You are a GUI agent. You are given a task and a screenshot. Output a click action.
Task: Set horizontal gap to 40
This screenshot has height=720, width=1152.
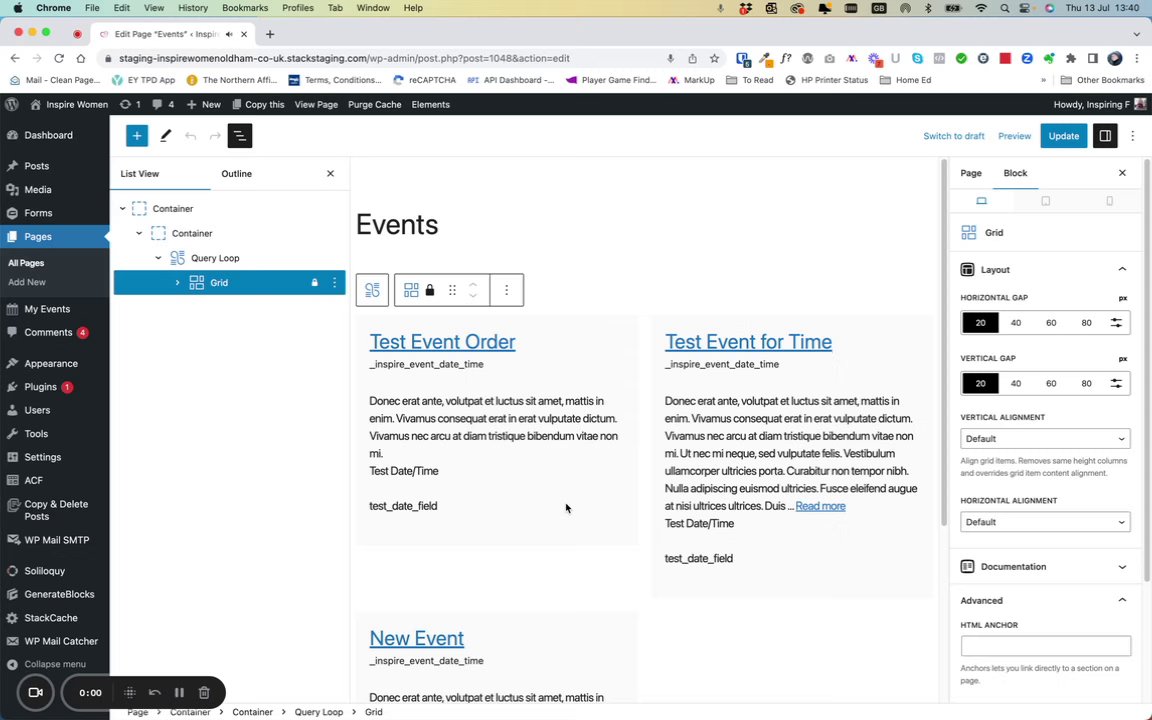1015,323
